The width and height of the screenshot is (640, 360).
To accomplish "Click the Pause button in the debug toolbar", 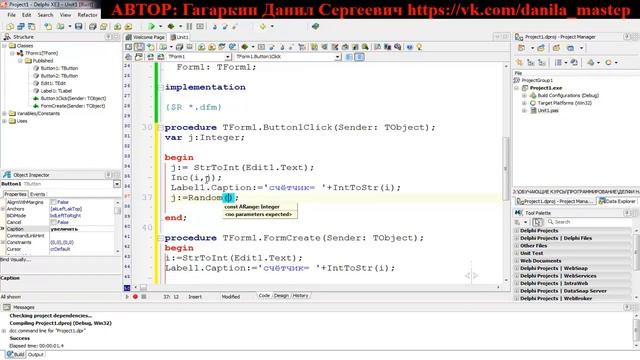I will point(189,27).
